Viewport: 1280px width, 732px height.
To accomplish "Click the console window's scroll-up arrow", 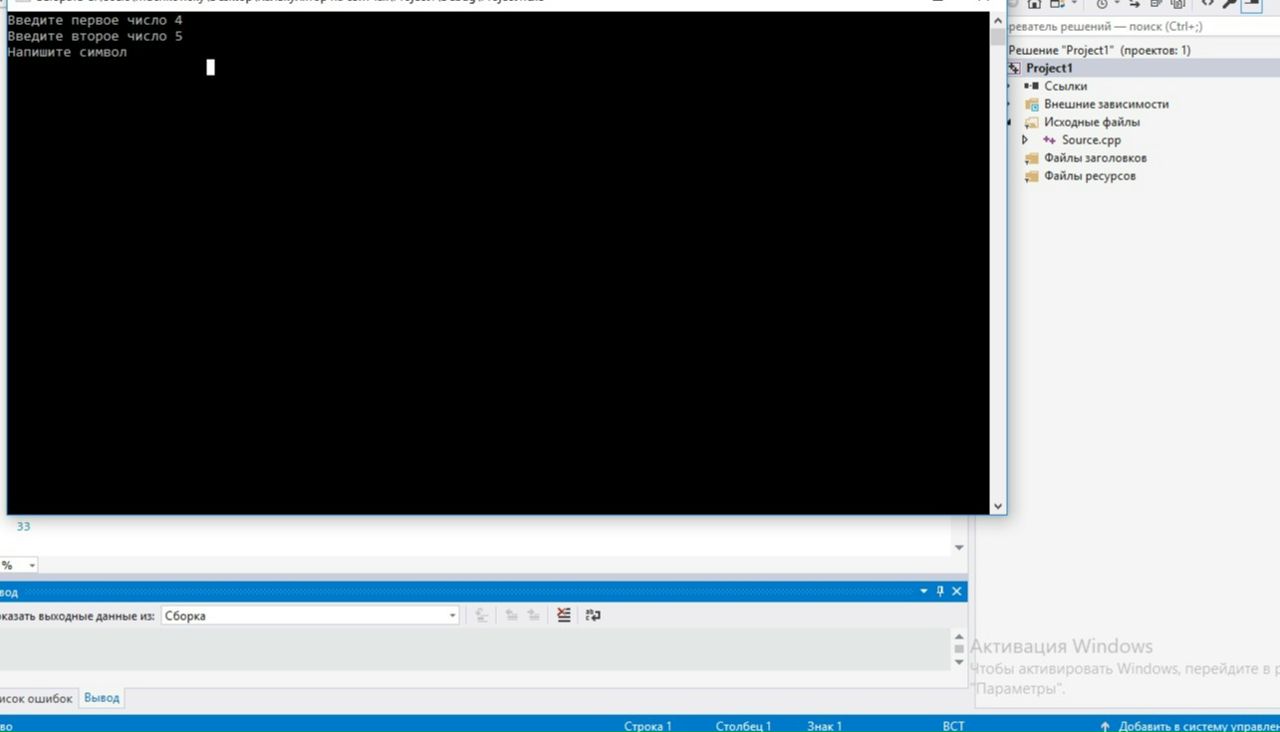I will coord(997,20).
